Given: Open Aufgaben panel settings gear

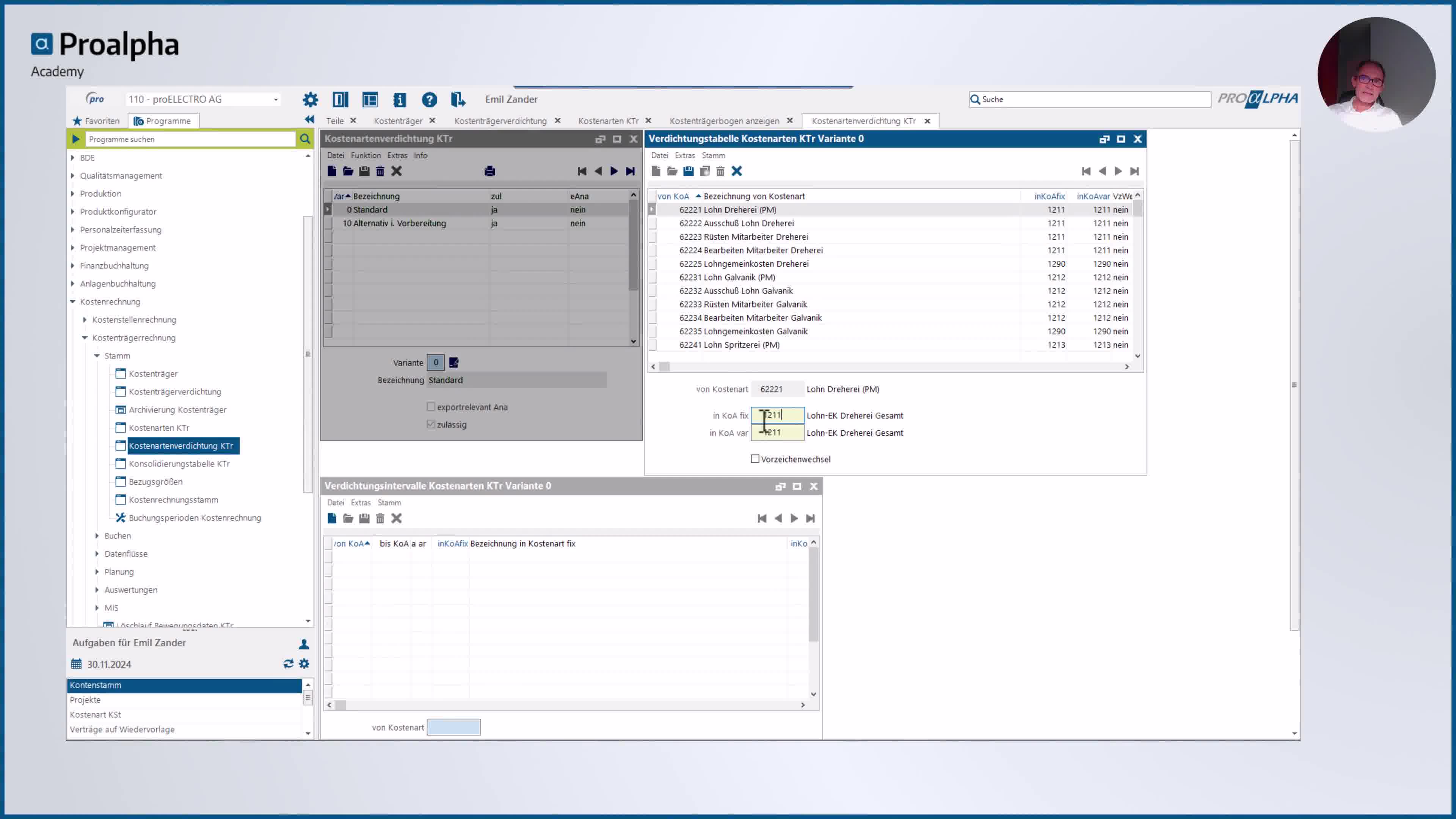Looking at the screenshot, I should click(x=304, y=664).
